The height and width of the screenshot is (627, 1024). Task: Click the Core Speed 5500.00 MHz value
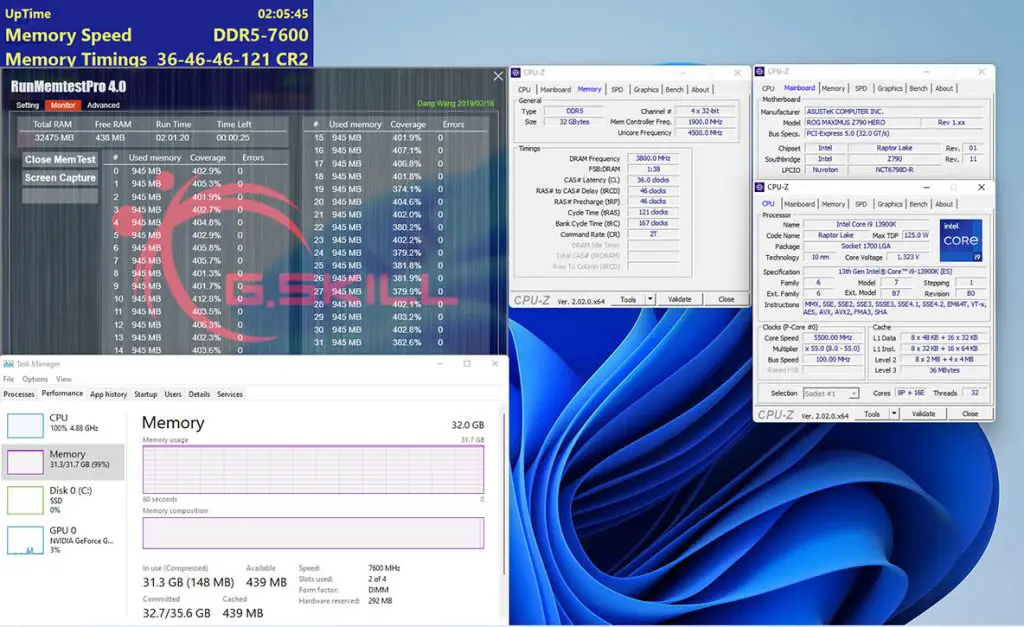coord(833,338)
